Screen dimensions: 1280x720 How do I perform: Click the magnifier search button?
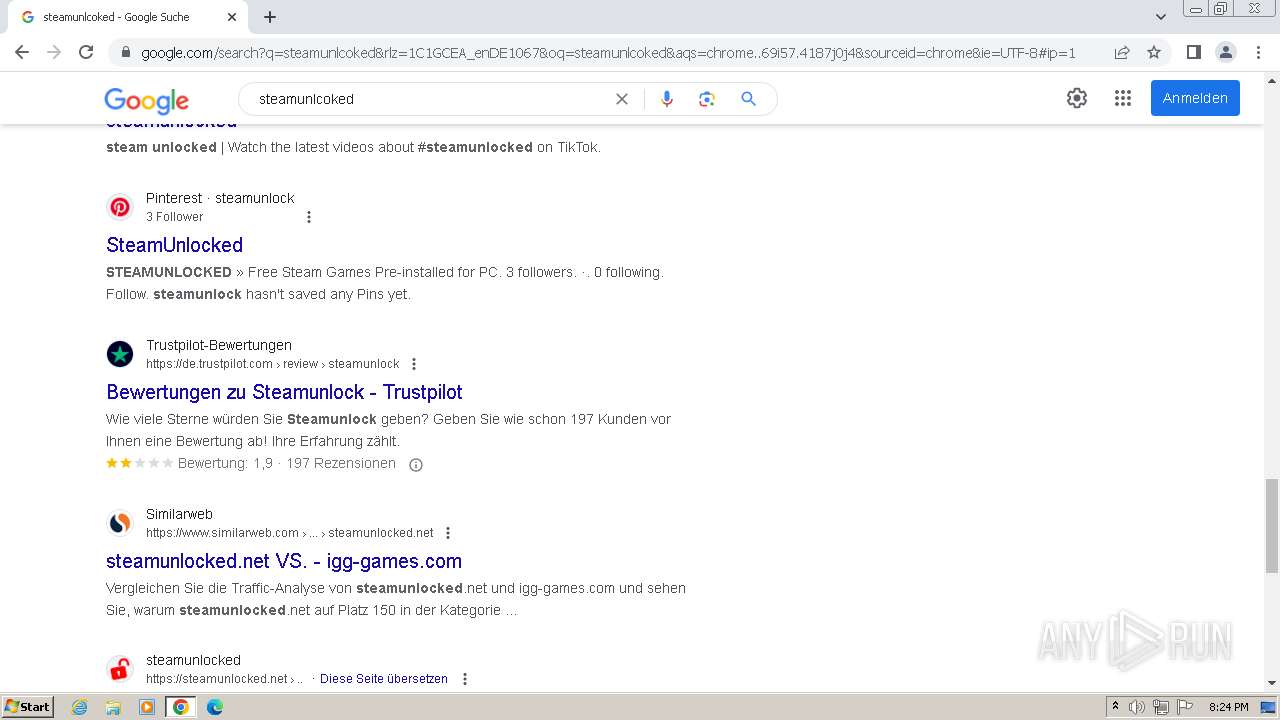click(748, 99)
